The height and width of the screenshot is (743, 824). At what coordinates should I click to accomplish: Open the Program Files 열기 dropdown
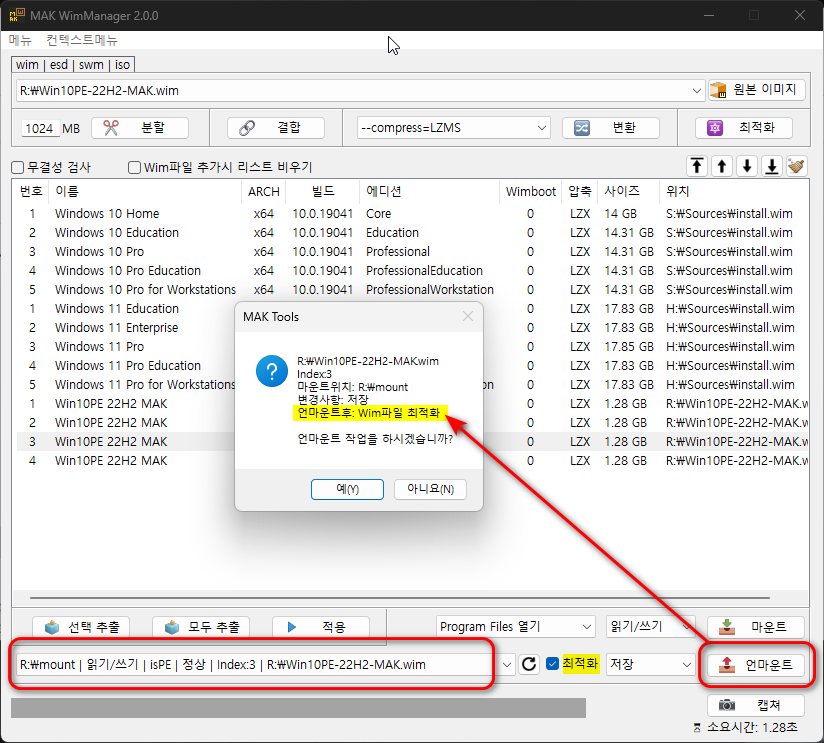(x=587, y=626)
